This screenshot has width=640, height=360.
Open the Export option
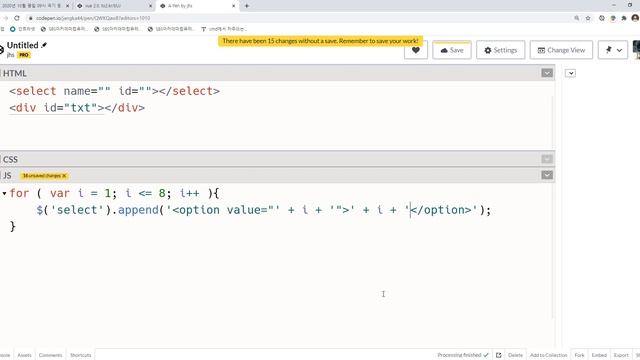pyautogui.click(x=621, y=355)
